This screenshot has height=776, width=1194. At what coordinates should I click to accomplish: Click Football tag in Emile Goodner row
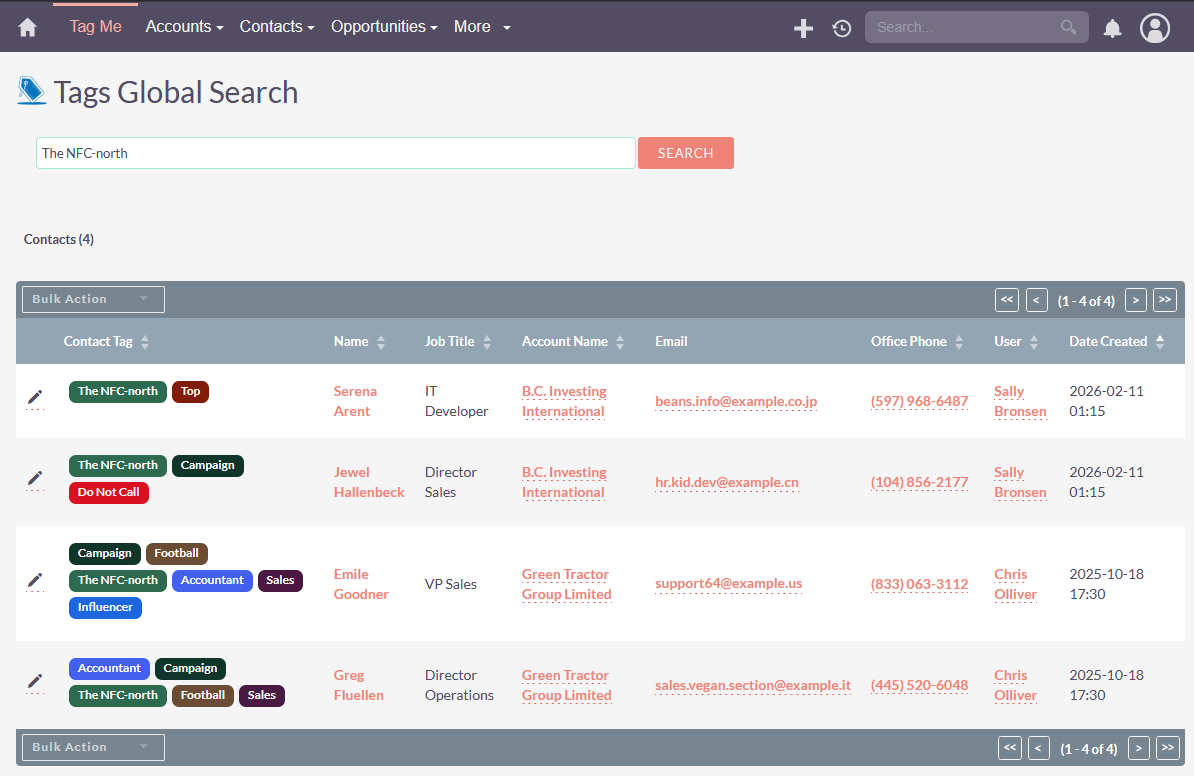177,554
